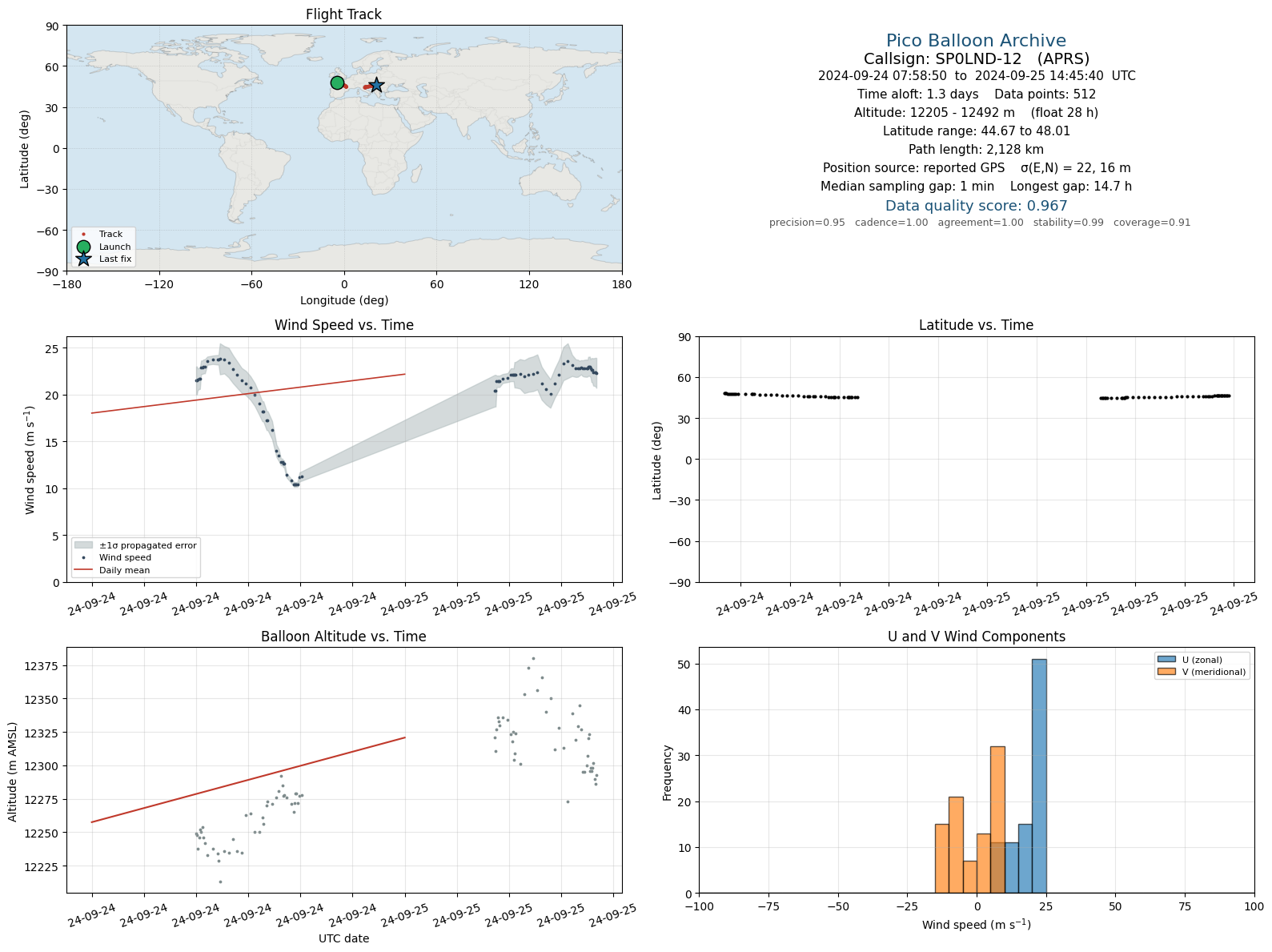Select the 'Frequency' axis label
Image resolution: width=1272 pixels, height=952 pixels.
click(668, 773)
